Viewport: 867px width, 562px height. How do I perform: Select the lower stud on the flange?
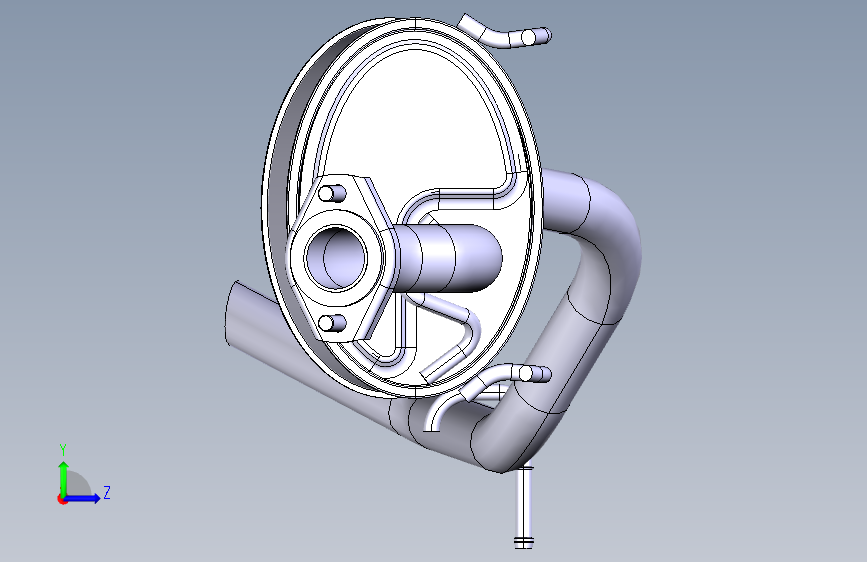point(333,323)
